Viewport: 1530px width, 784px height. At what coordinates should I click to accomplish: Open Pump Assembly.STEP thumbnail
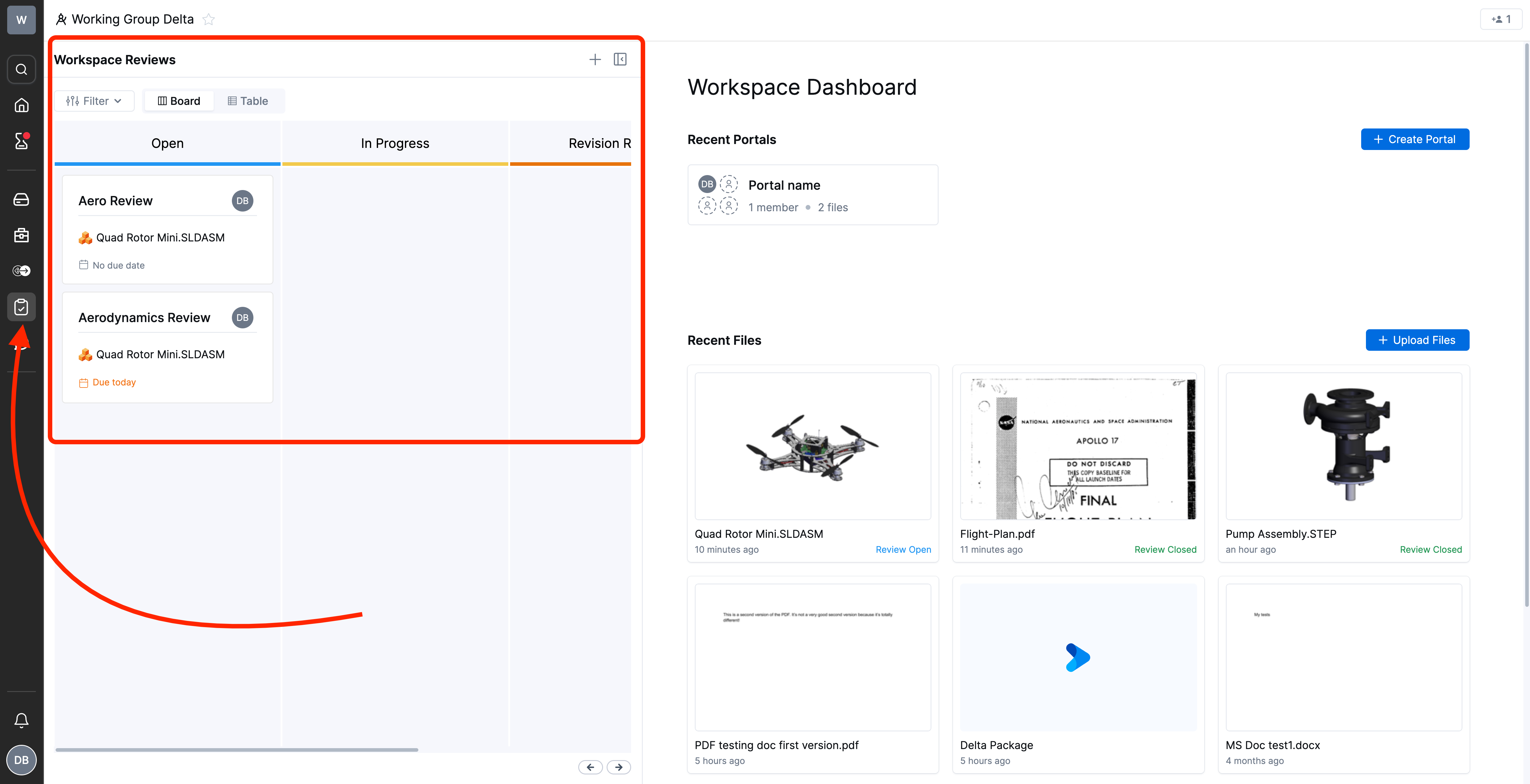(1344, 446)
